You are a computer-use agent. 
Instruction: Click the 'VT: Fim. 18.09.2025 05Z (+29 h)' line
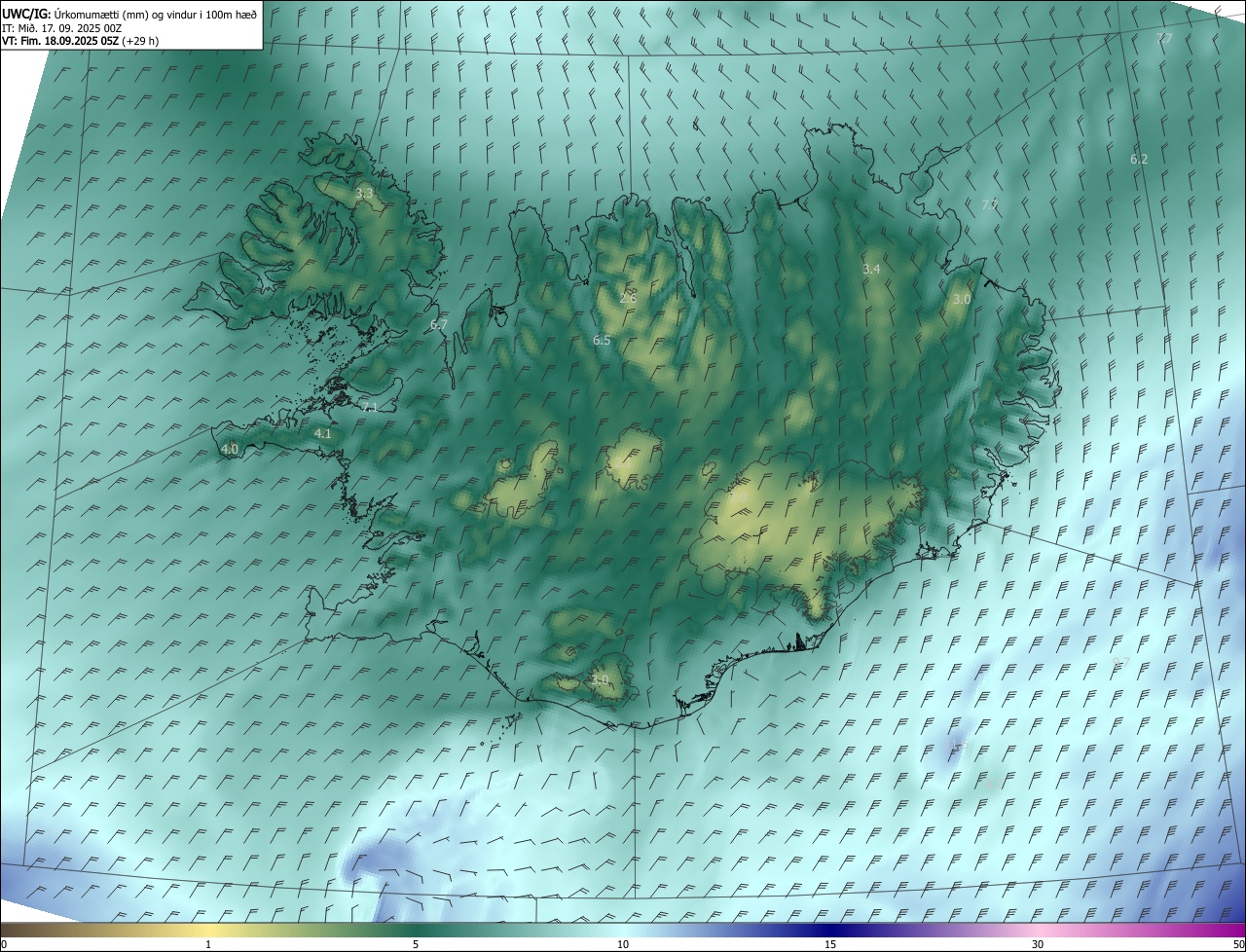pos(80,41)
